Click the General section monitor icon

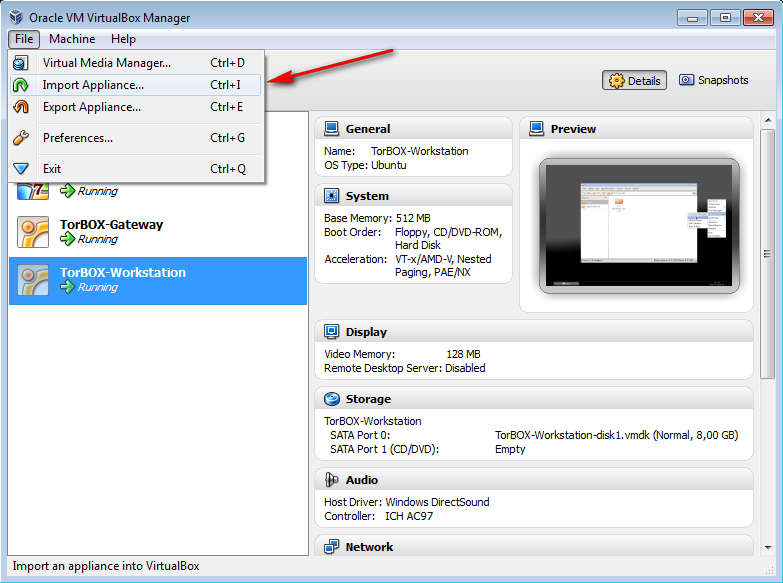[x=331, y=128]
